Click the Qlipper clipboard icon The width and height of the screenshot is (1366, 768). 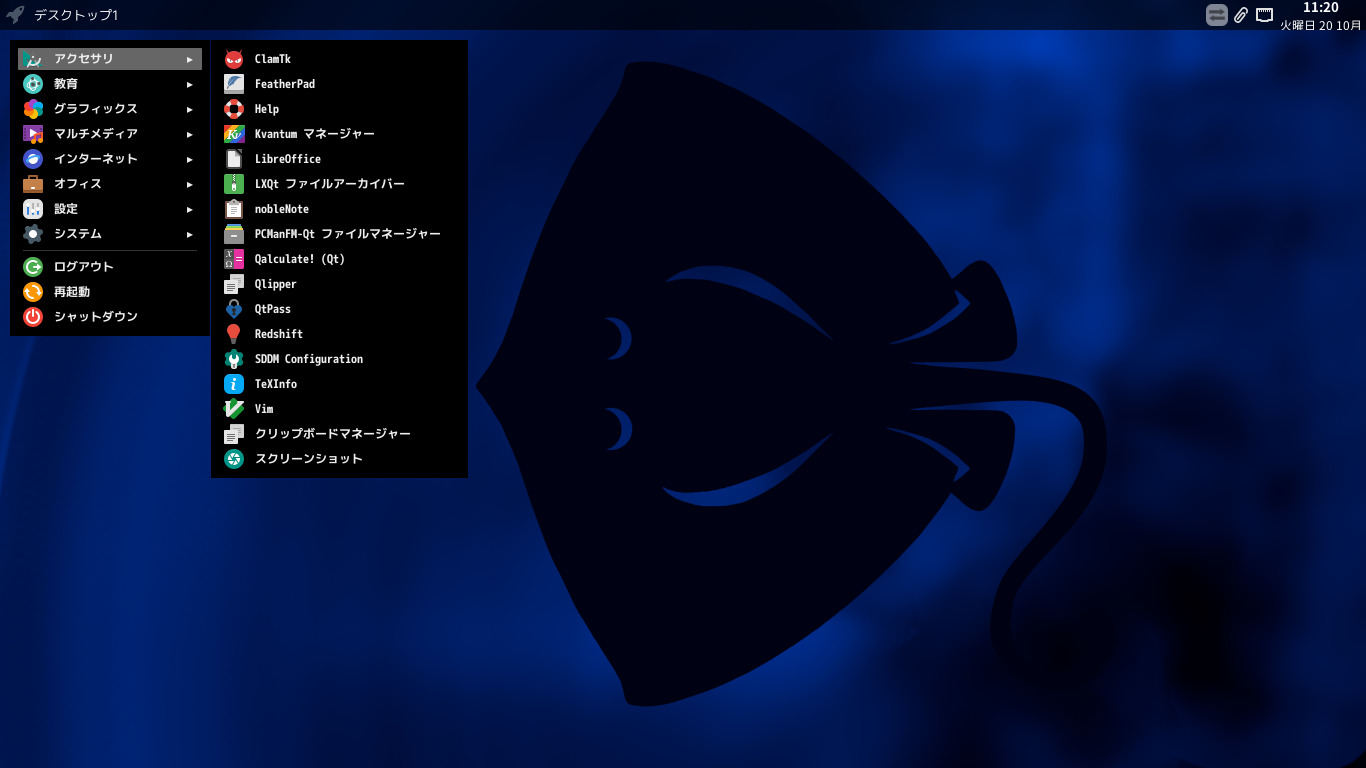(x=234, y=284)
